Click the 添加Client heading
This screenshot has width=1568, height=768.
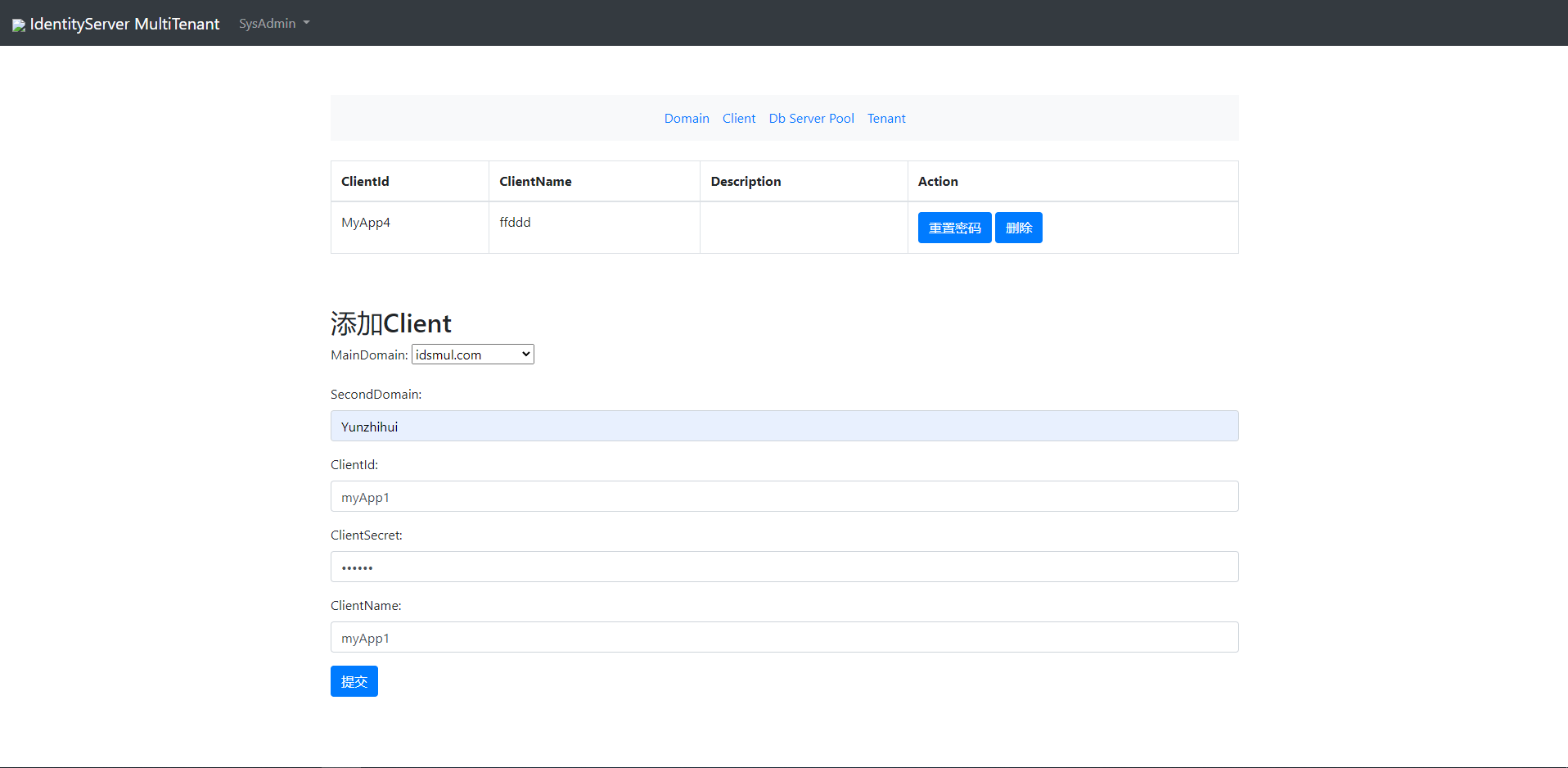(391, 323)
